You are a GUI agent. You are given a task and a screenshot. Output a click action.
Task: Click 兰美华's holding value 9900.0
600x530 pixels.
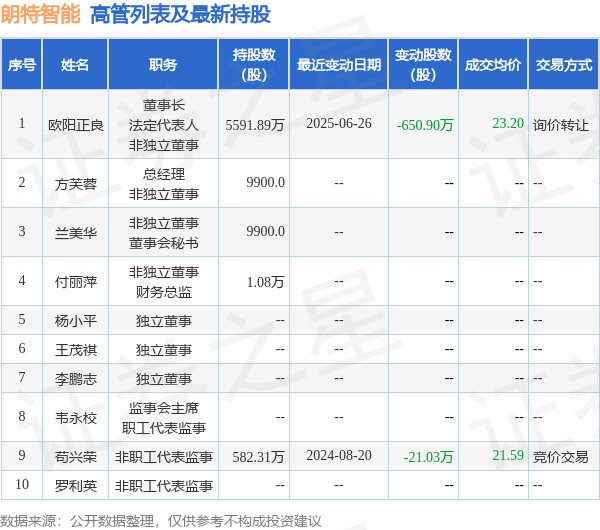pyautogui.click(x=266, y=232)
